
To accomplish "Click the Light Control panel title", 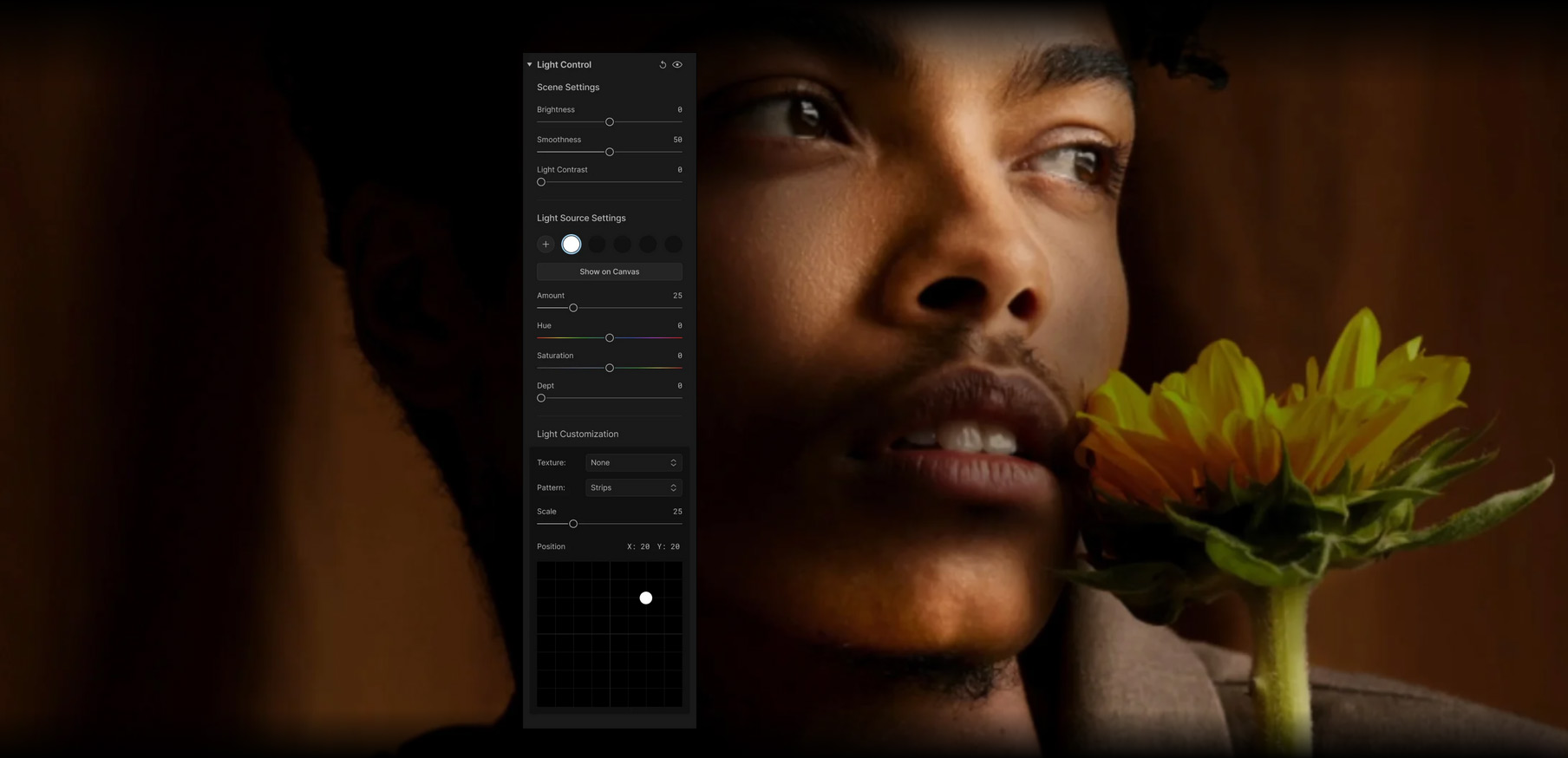I will tap(564, 65).
